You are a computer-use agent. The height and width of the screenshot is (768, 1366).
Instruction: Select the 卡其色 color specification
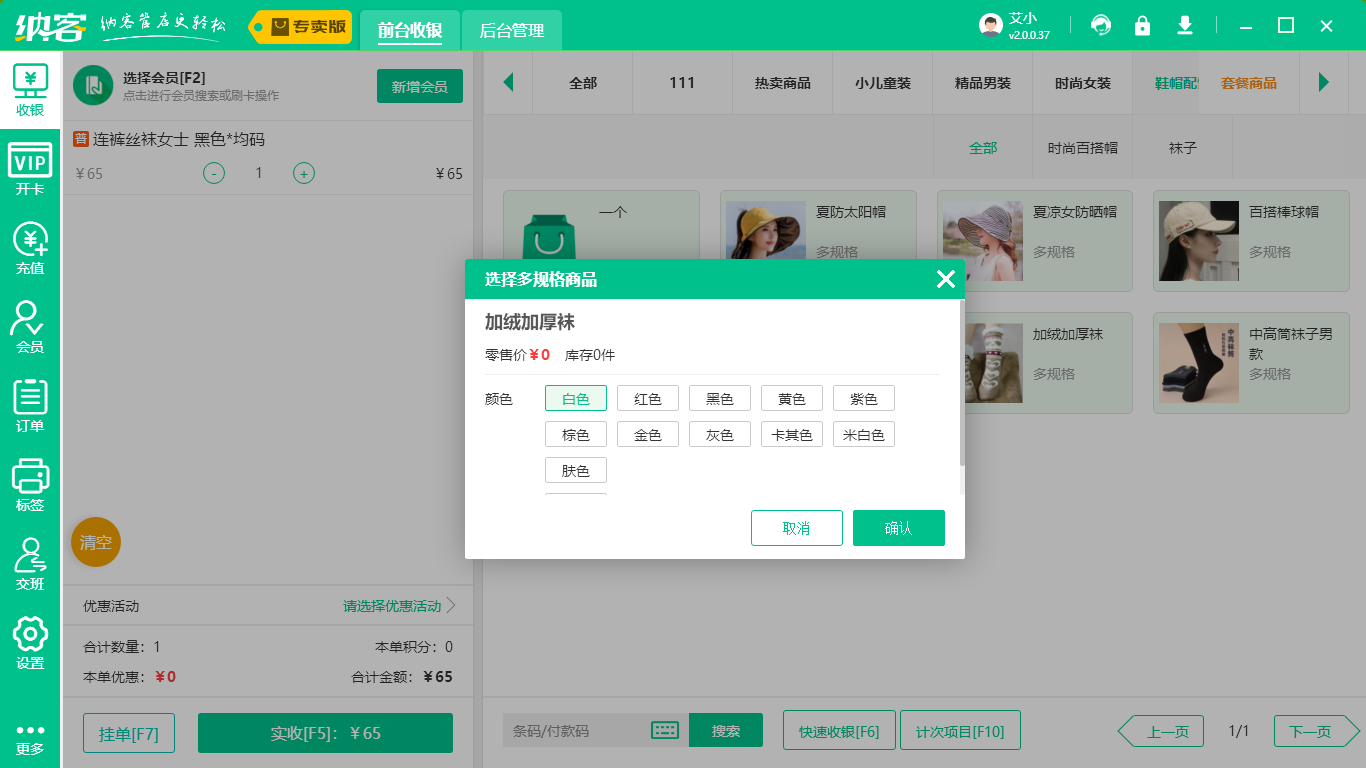click(792, 433)
